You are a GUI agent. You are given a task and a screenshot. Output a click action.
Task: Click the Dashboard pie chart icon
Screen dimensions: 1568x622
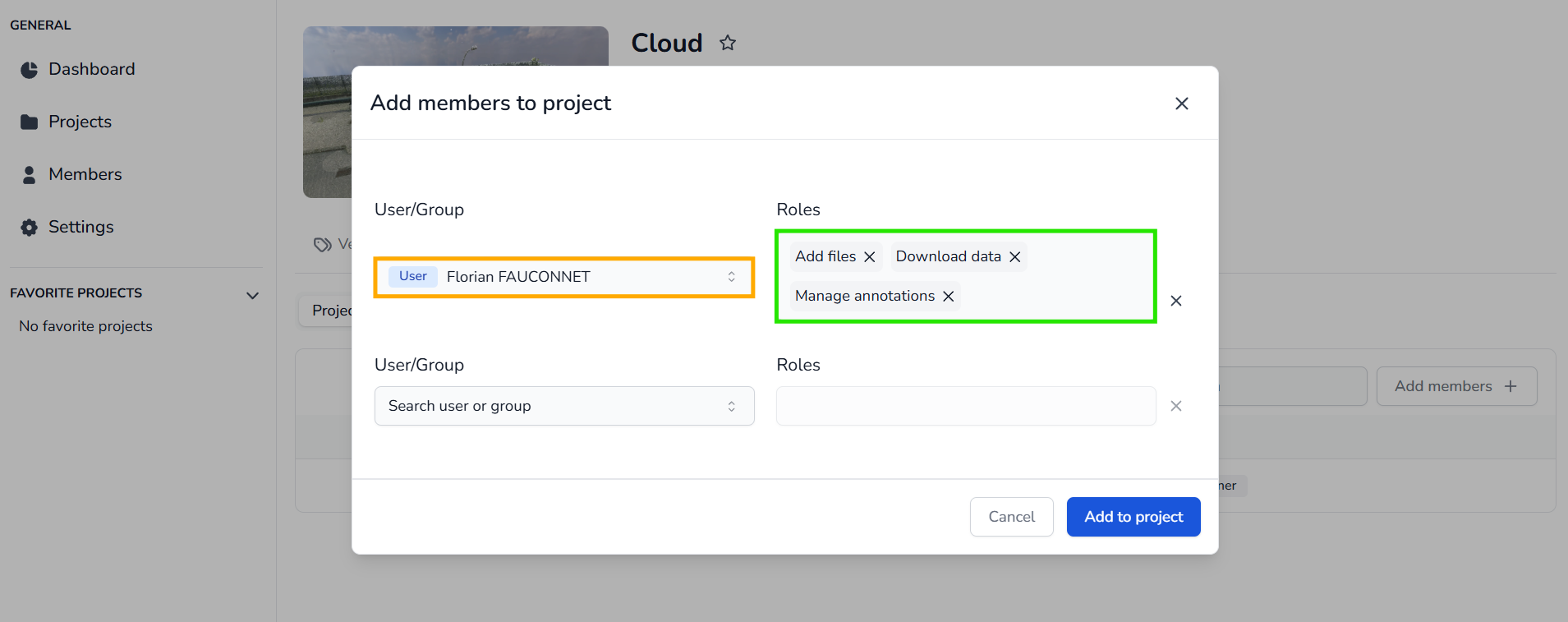30,70
